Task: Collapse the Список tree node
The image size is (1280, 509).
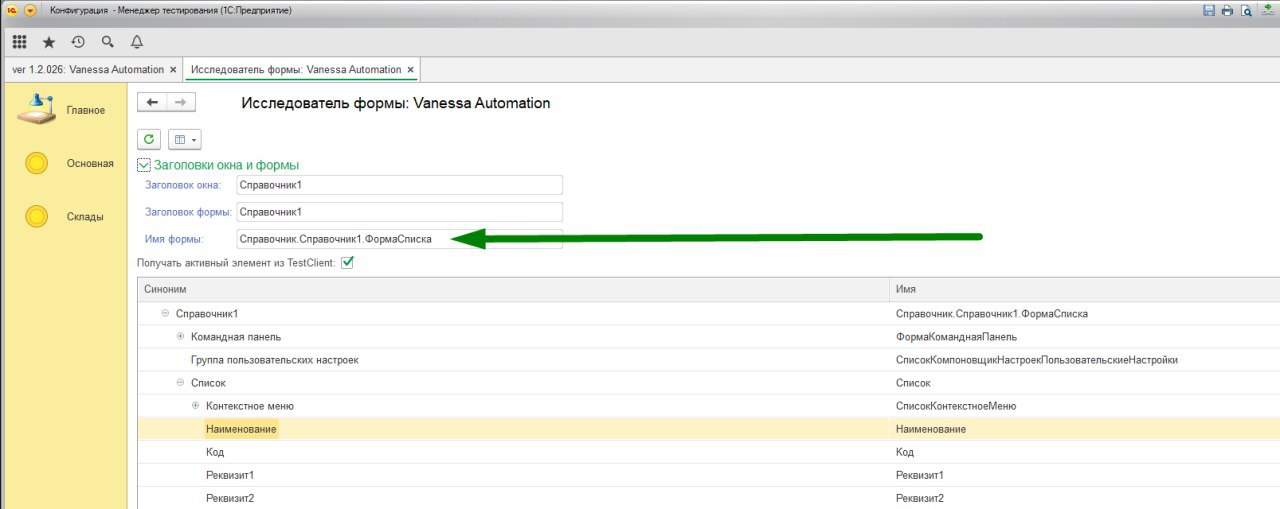Action: coord(181,383)
